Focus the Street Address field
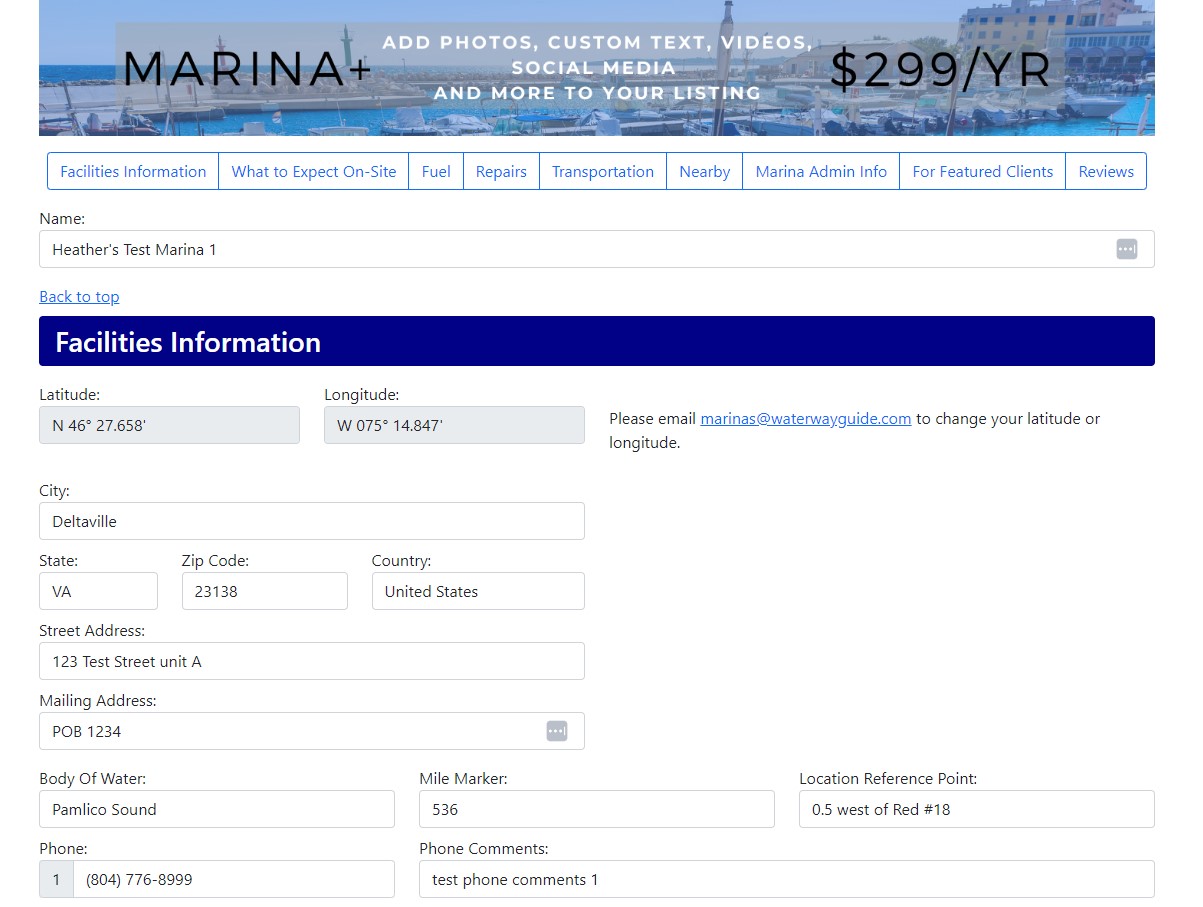This screenshot has width=1203, height=907. [310, 661]
